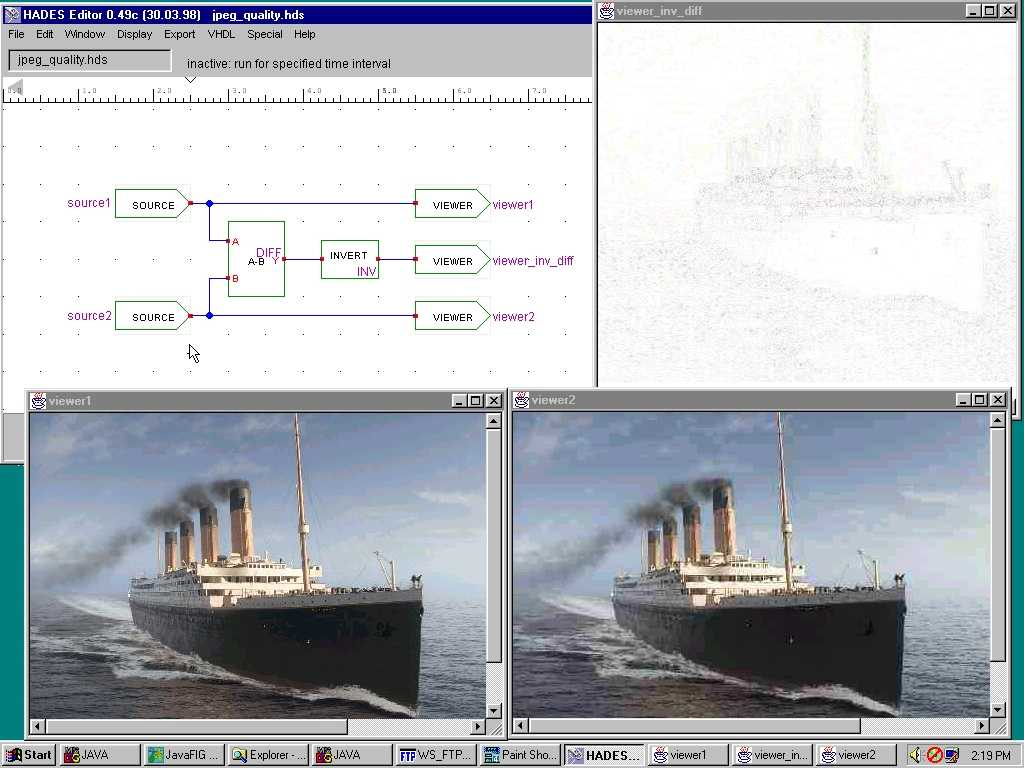The width and height of the screenshot is (1024, 768).
Task: Click the viewer1 VIEWER block
Action: 451,204
